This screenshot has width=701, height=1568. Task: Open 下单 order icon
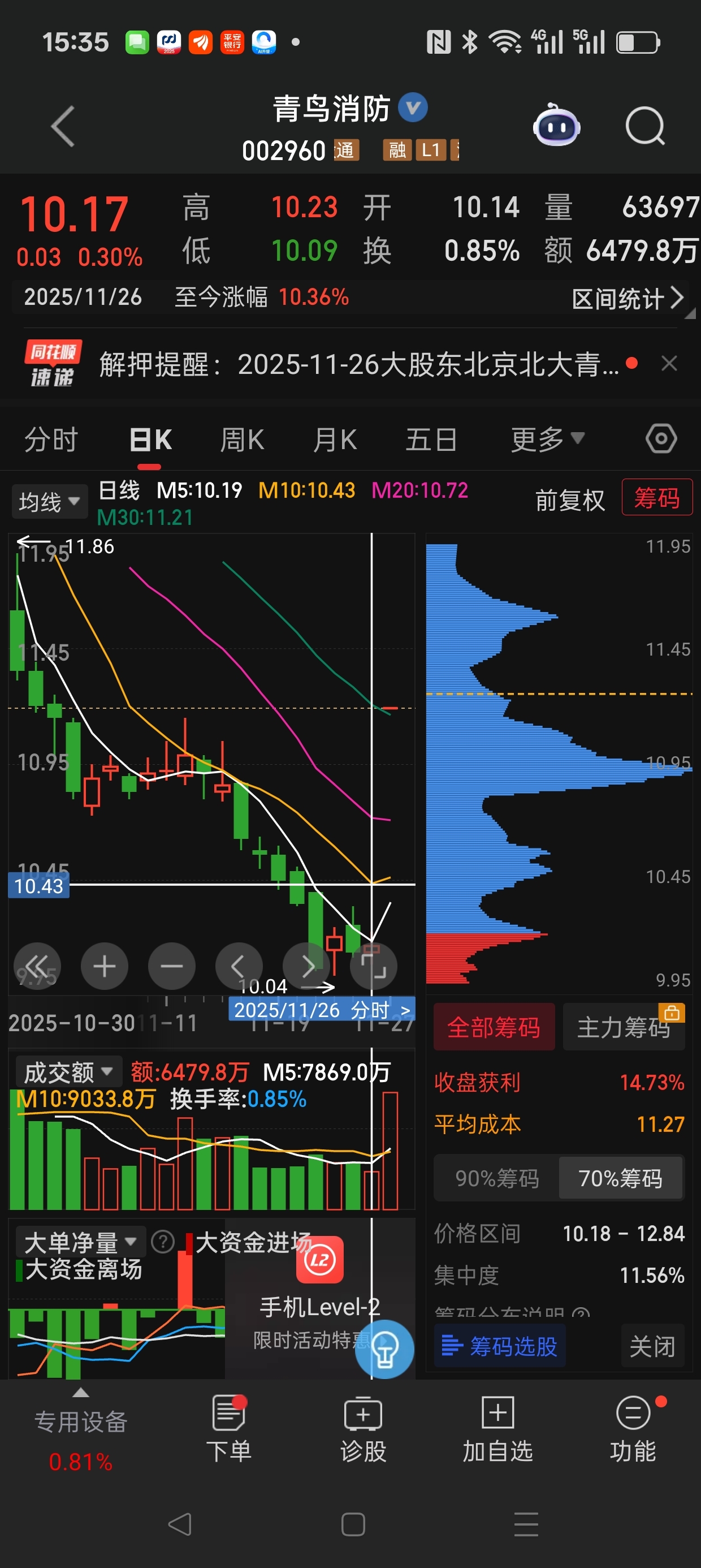point(229,1429)
